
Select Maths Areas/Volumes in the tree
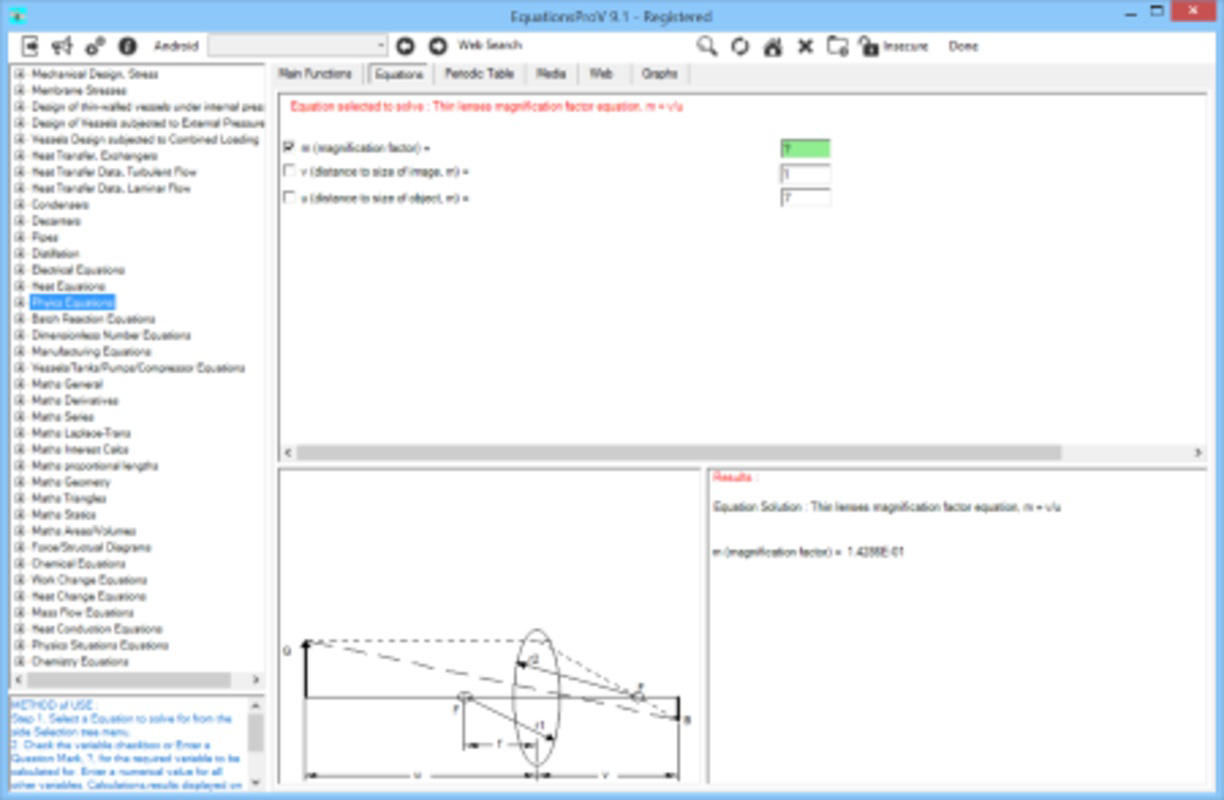coord(84,531)
